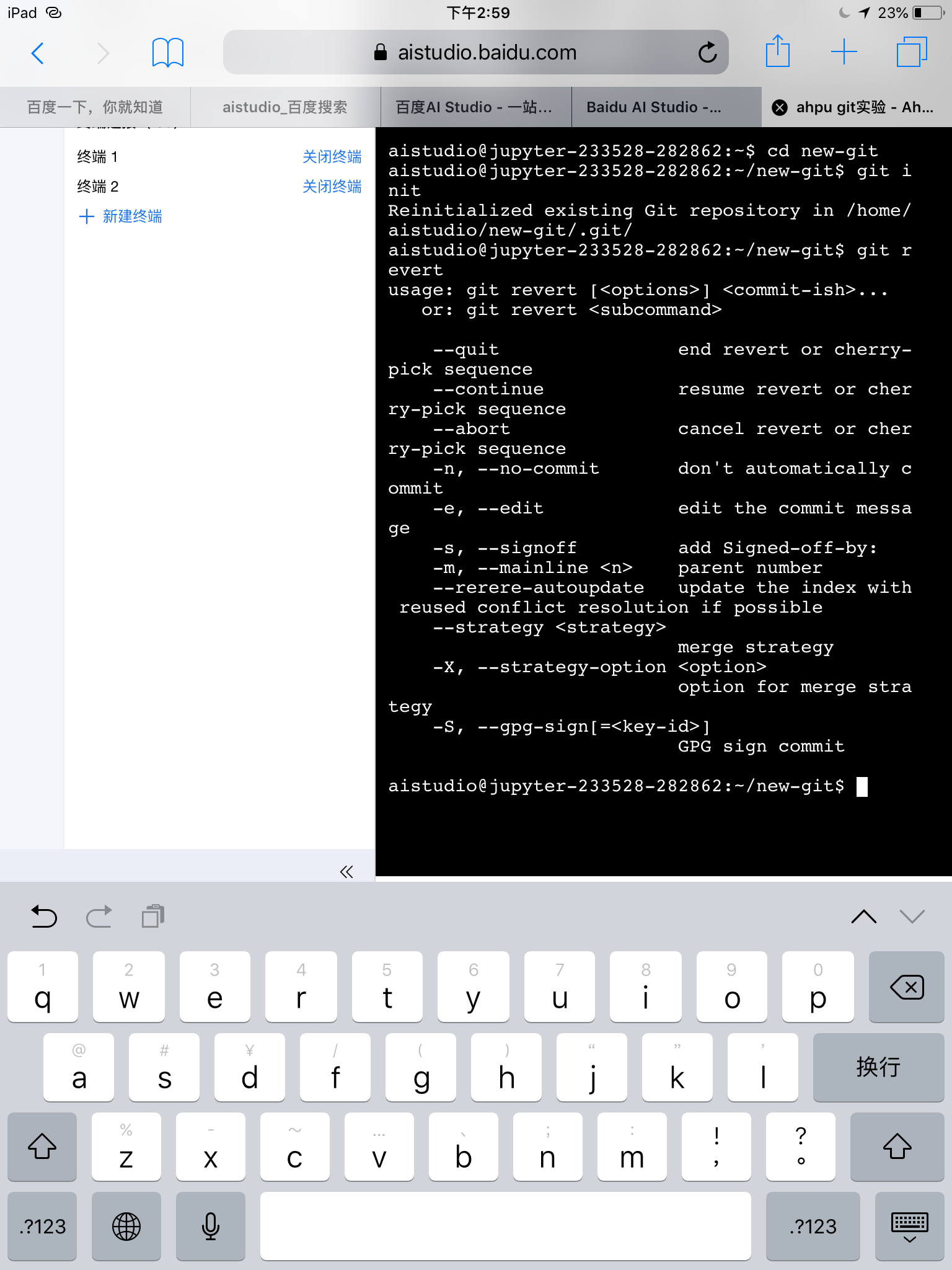
Task: Tap the right .?123 key
Action: pyautogui.click(x=813, y=1226)
